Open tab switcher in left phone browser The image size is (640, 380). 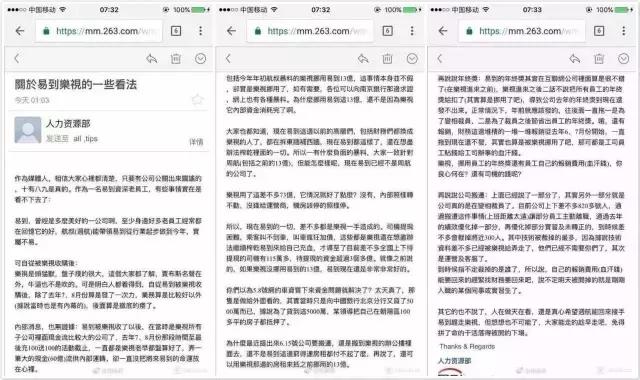(176, 31)
